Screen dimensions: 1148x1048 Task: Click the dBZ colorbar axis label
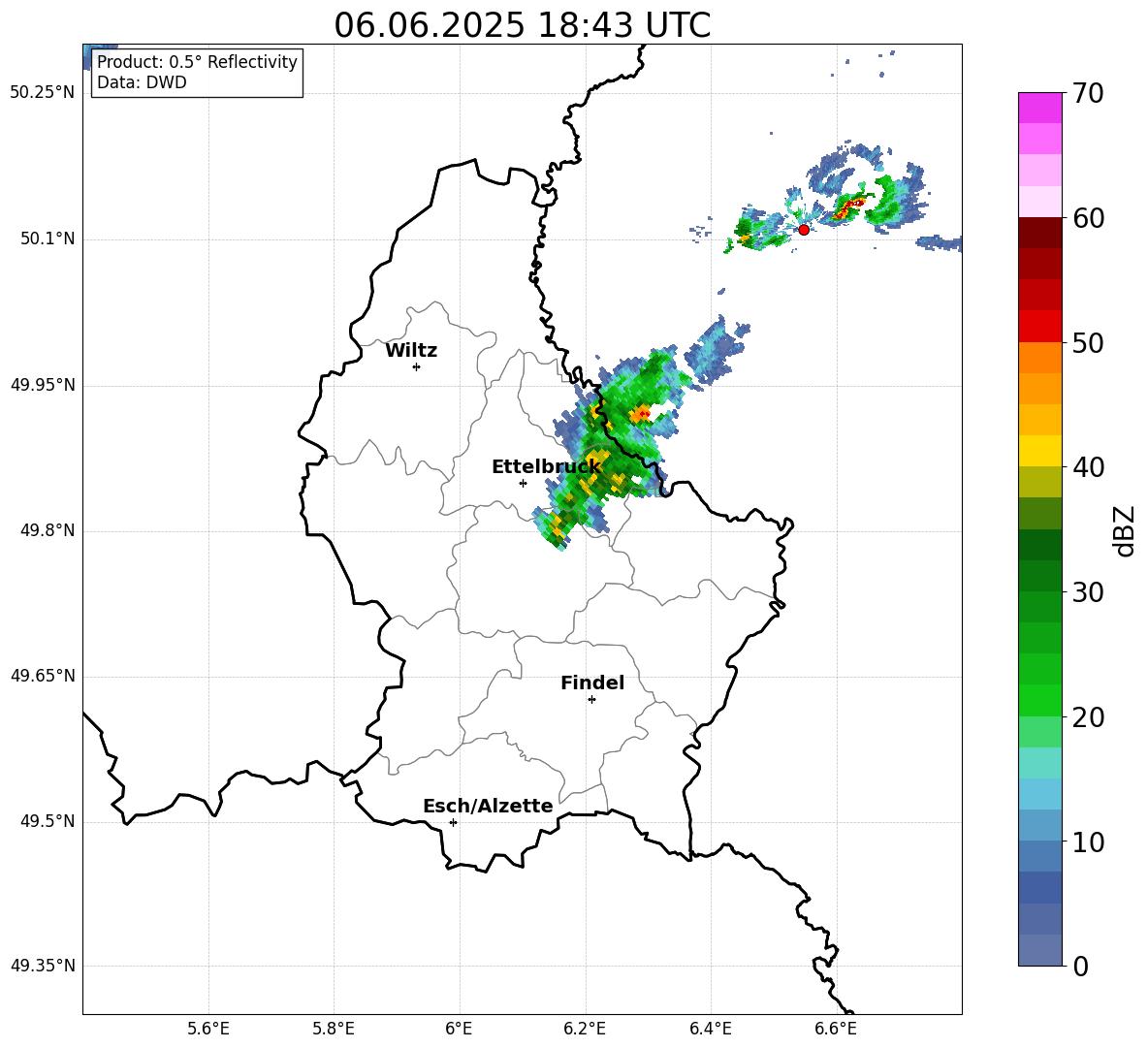1124,530
